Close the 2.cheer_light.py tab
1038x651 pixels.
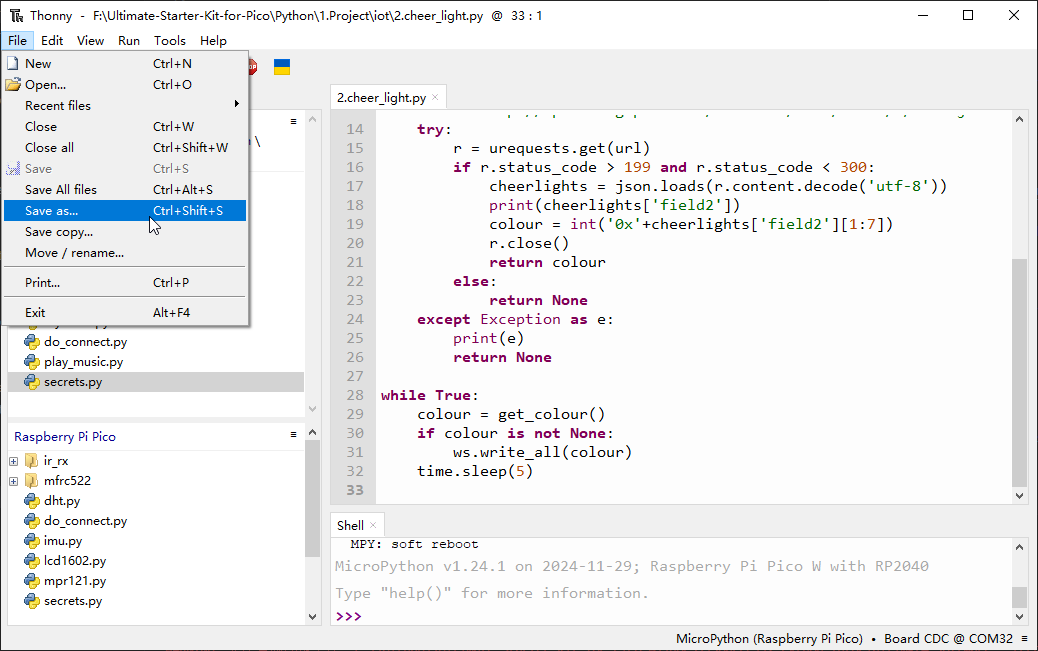(x=435, y=97)
